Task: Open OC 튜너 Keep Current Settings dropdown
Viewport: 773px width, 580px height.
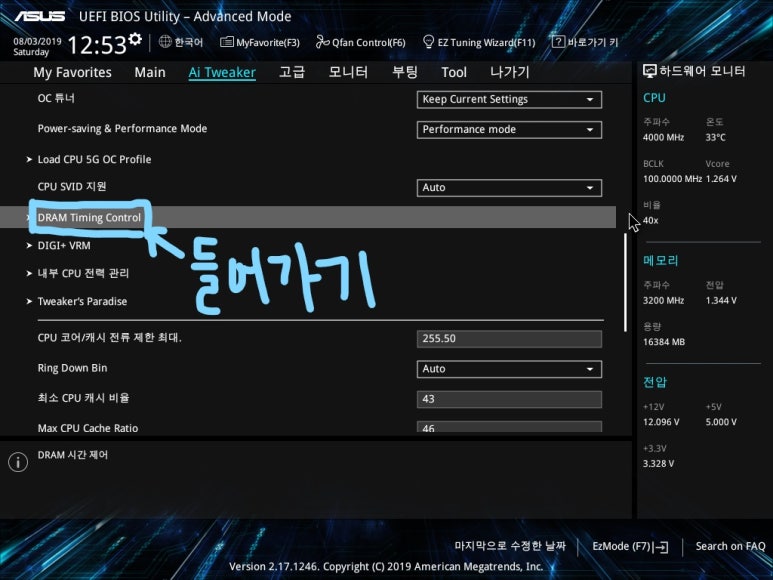Action: click(x=509, y=100)
